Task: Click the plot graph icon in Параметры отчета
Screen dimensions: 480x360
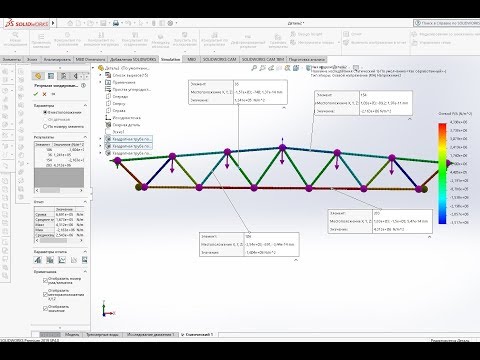Action: click(62, 260)
